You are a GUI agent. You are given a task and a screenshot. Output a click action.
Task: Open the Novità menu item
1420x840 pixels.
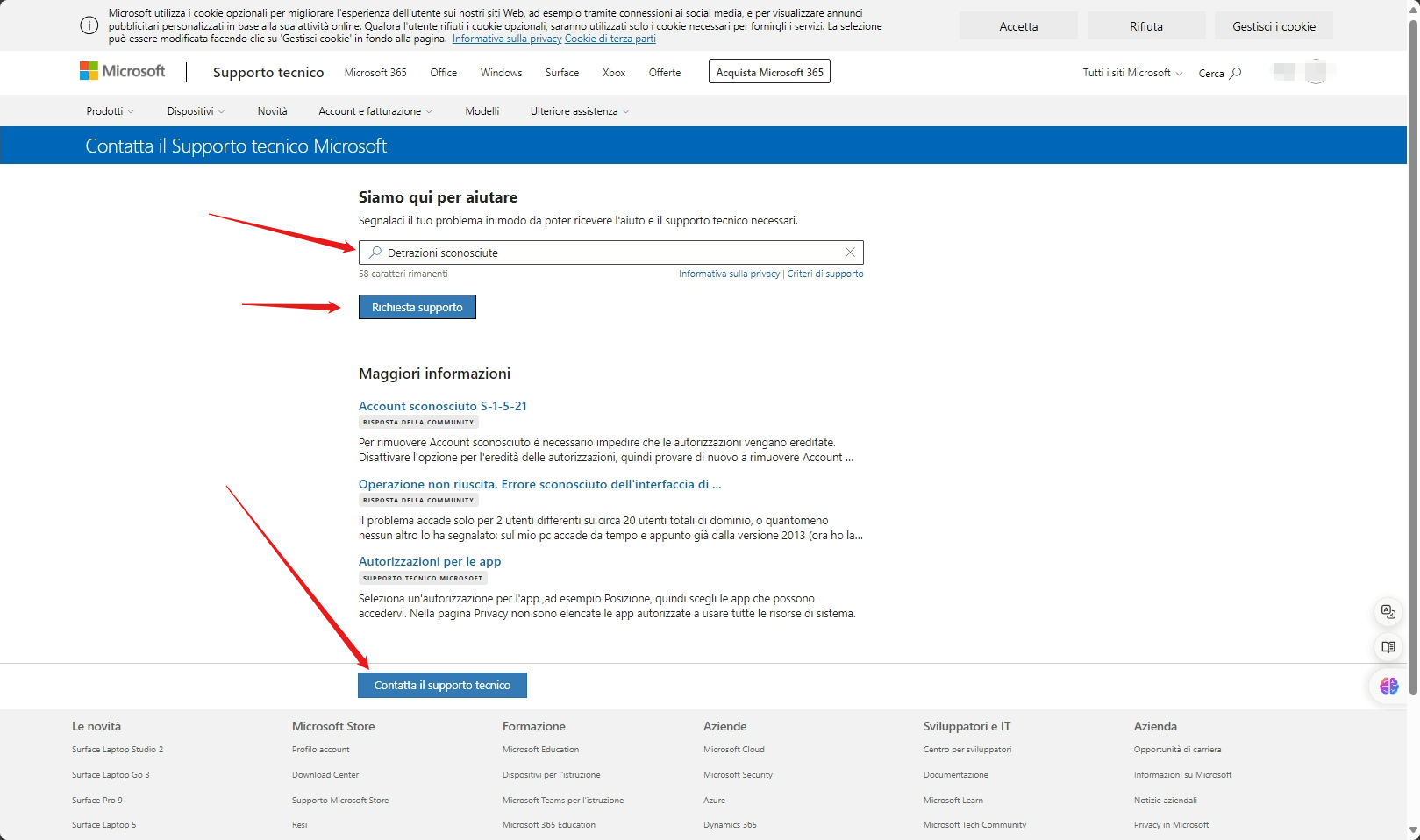(272, 111)
